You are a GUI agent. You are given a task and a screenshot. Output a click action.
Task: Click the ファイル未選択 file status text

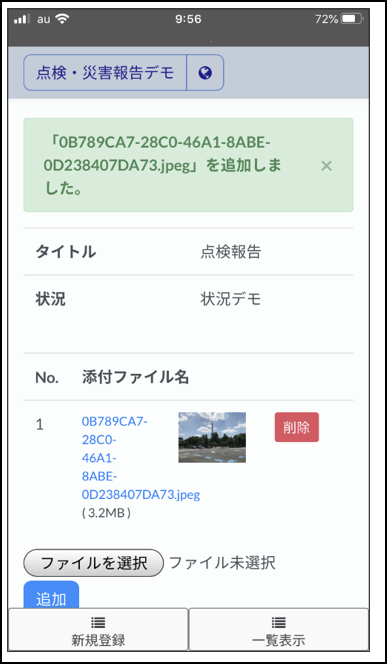[222, 563]
